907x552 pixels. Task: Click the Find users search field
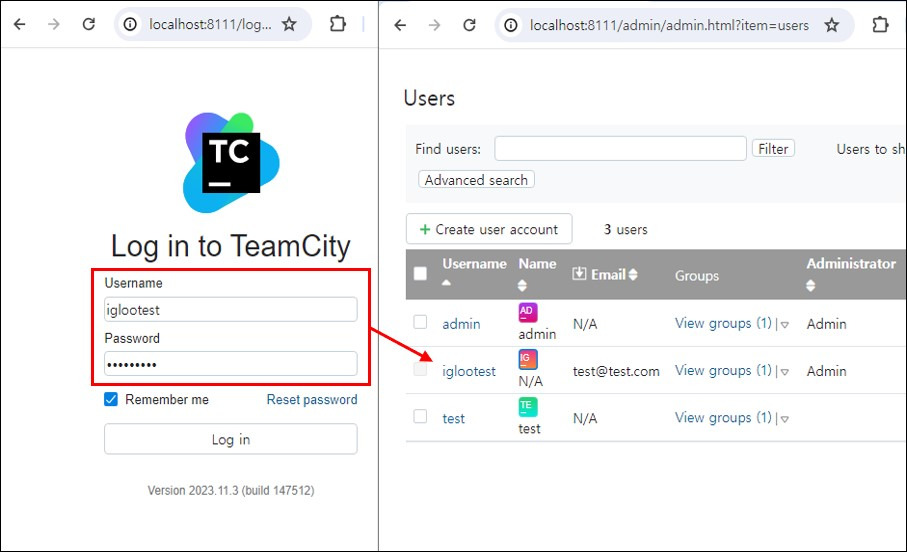point(621,149)
